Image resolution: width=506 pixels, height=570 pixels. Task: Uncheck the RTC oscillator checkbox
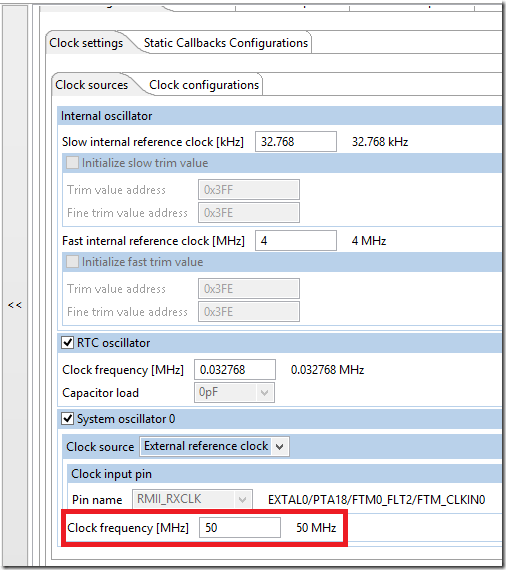point(68,342)
